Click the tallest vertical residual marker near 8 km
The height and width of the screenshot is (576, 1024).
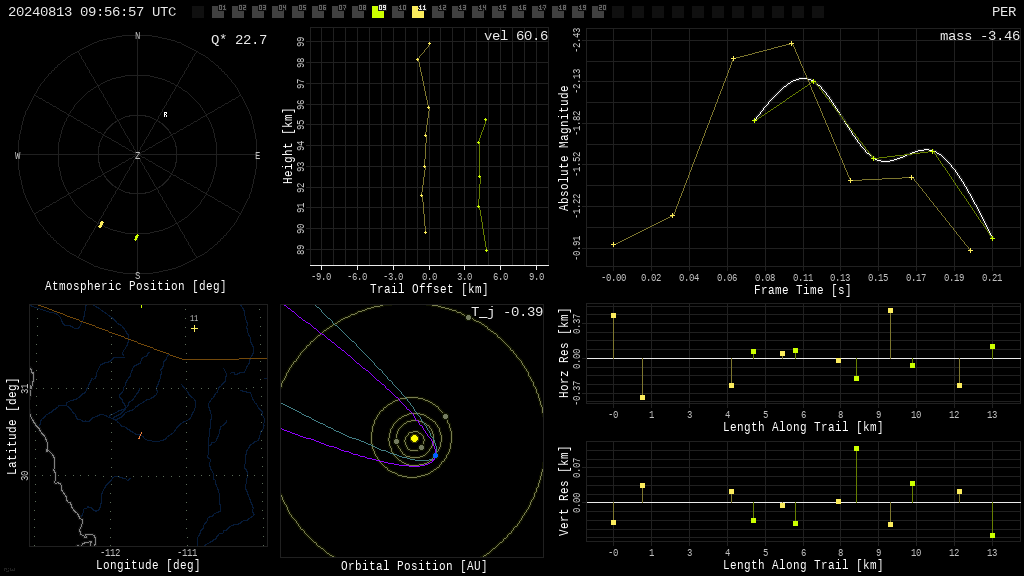click(856, 449)
